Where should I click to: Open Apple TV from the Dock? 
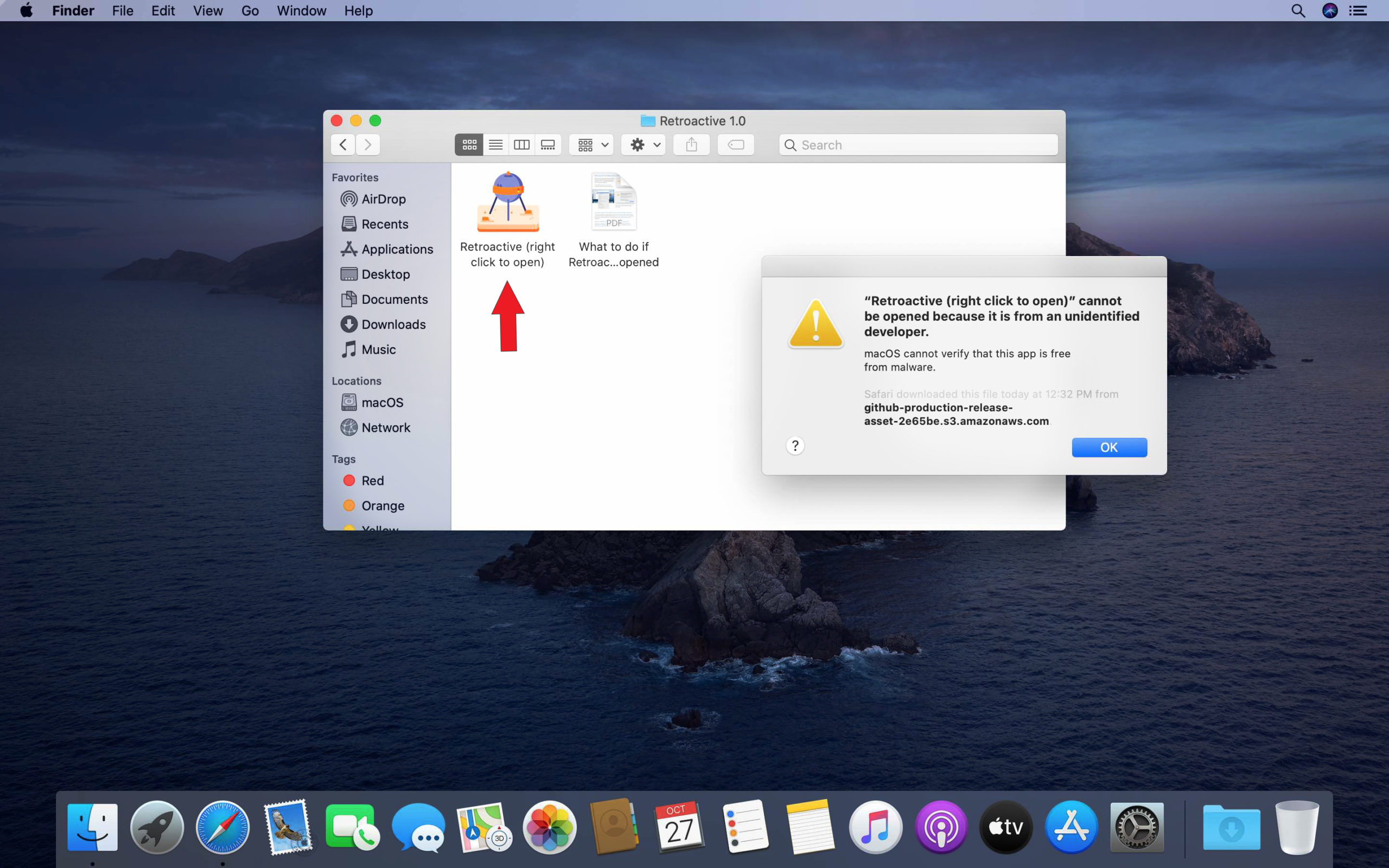pos(1005,827)
